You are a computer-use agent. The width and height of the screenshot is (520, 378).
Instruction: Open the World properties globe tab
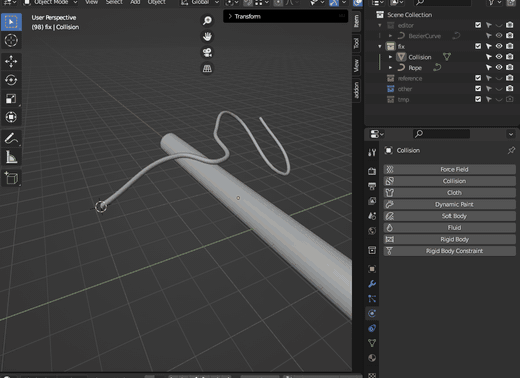pos(372,231)
